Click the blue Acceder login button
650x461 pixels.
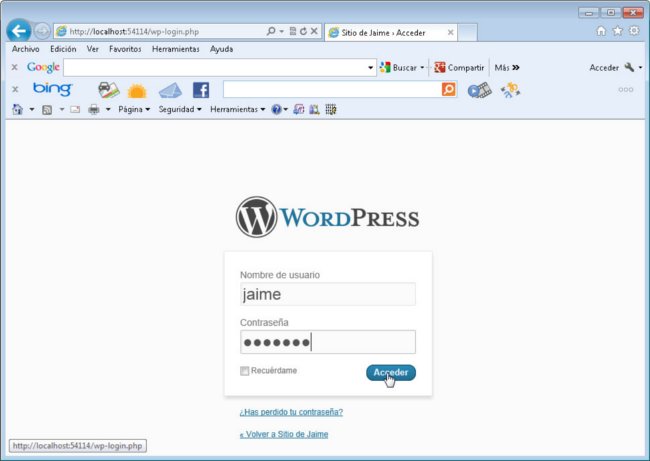coord(391,372)
